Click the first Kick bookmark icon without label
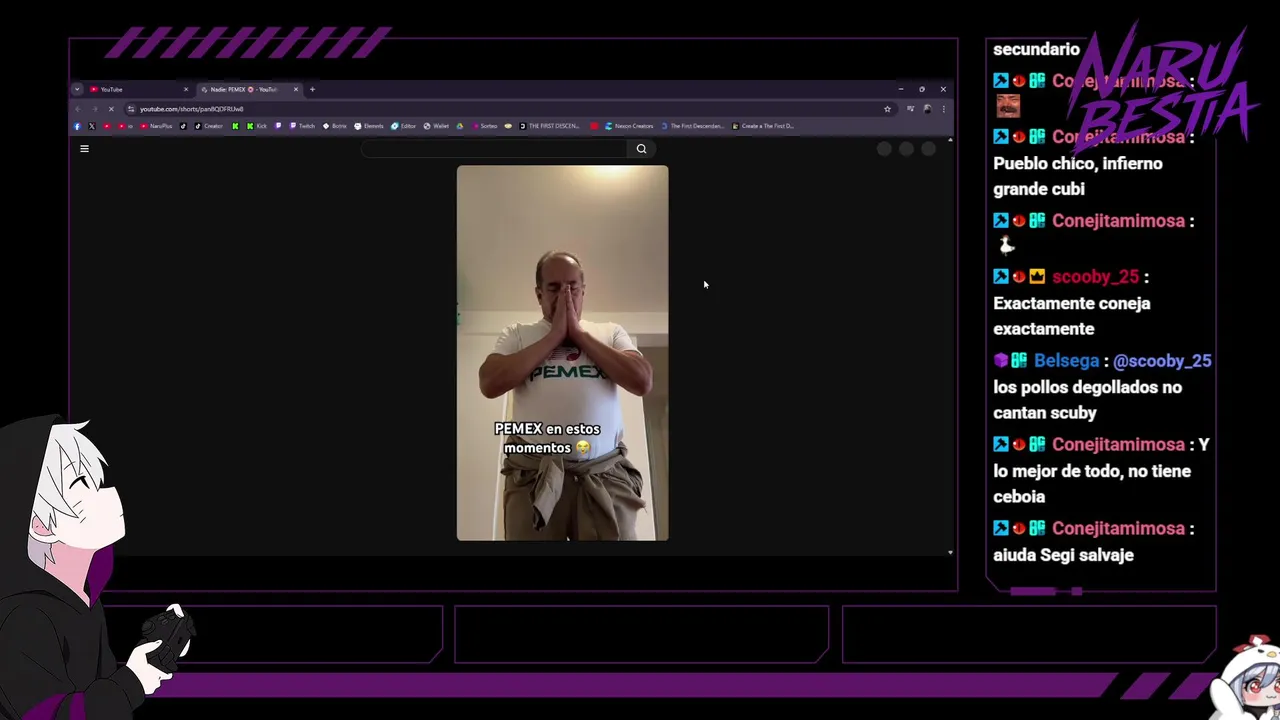 coord(235,126)
